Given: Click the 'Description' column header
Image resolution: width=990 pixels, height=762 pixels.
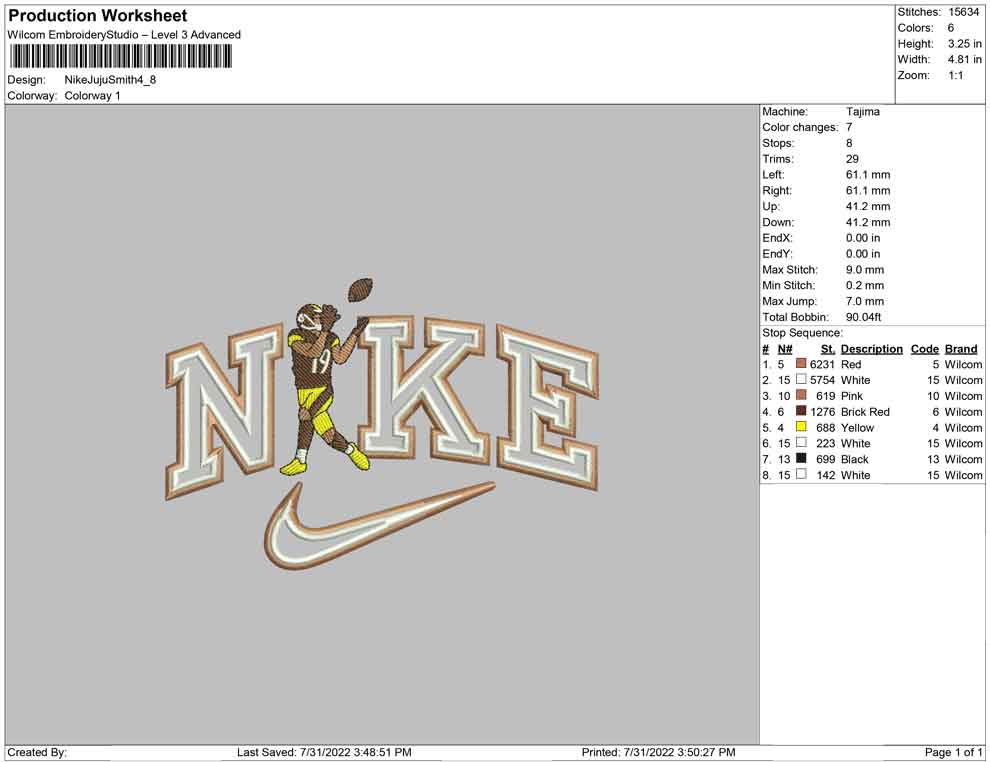Looking at the screenshot, I should 871,348.
